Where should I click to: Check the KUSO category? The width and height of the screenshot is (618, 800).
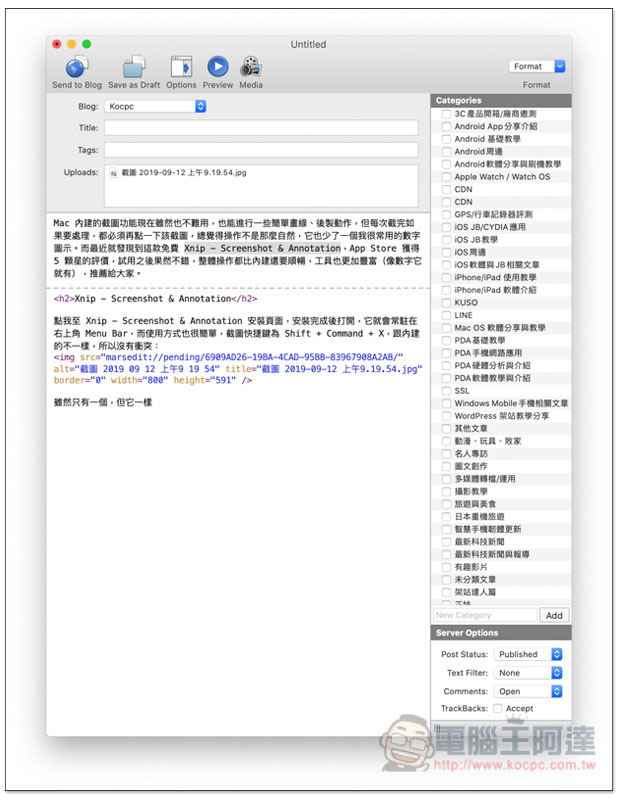(446, 303)
